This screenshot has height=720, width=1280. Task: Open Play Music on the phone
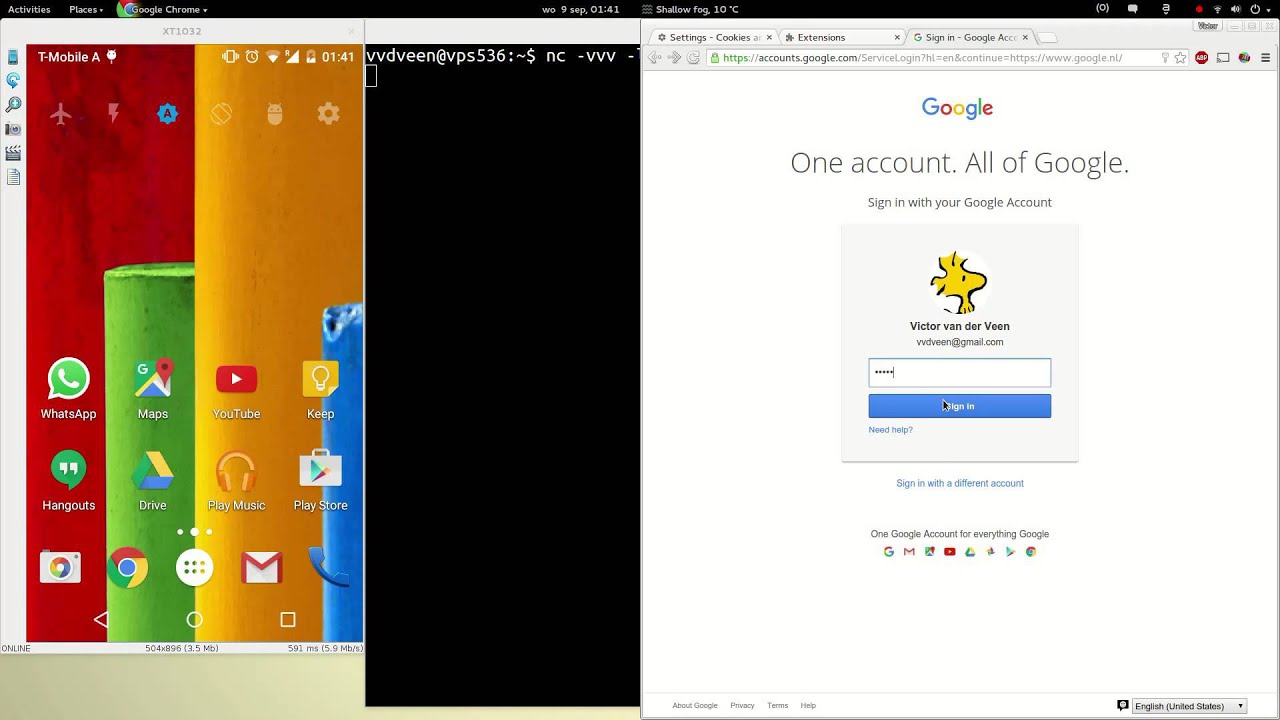[236, 470]
